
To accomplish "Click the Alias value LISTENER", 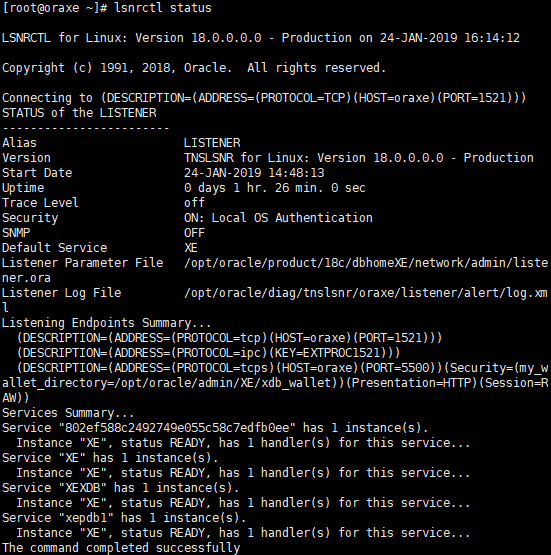I will 212,143.
